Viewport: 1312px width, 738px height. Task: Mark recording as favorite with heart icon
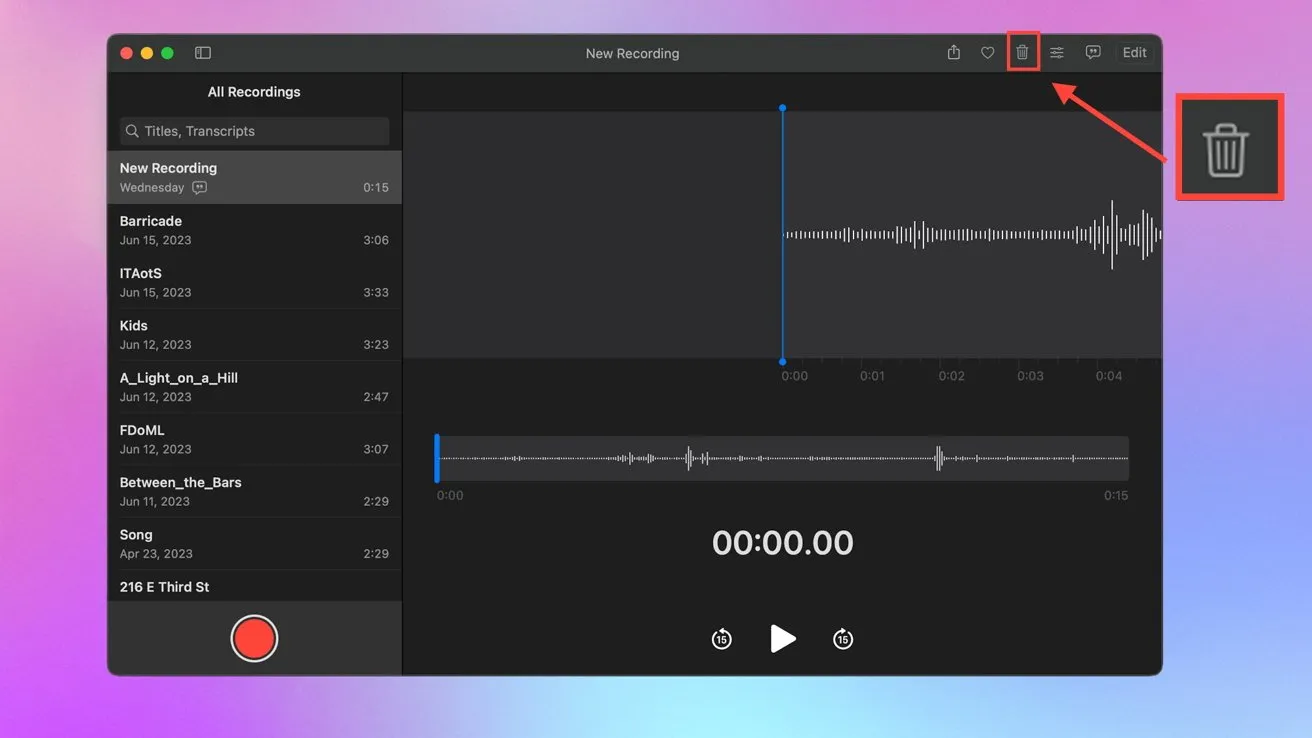point(987,53)
